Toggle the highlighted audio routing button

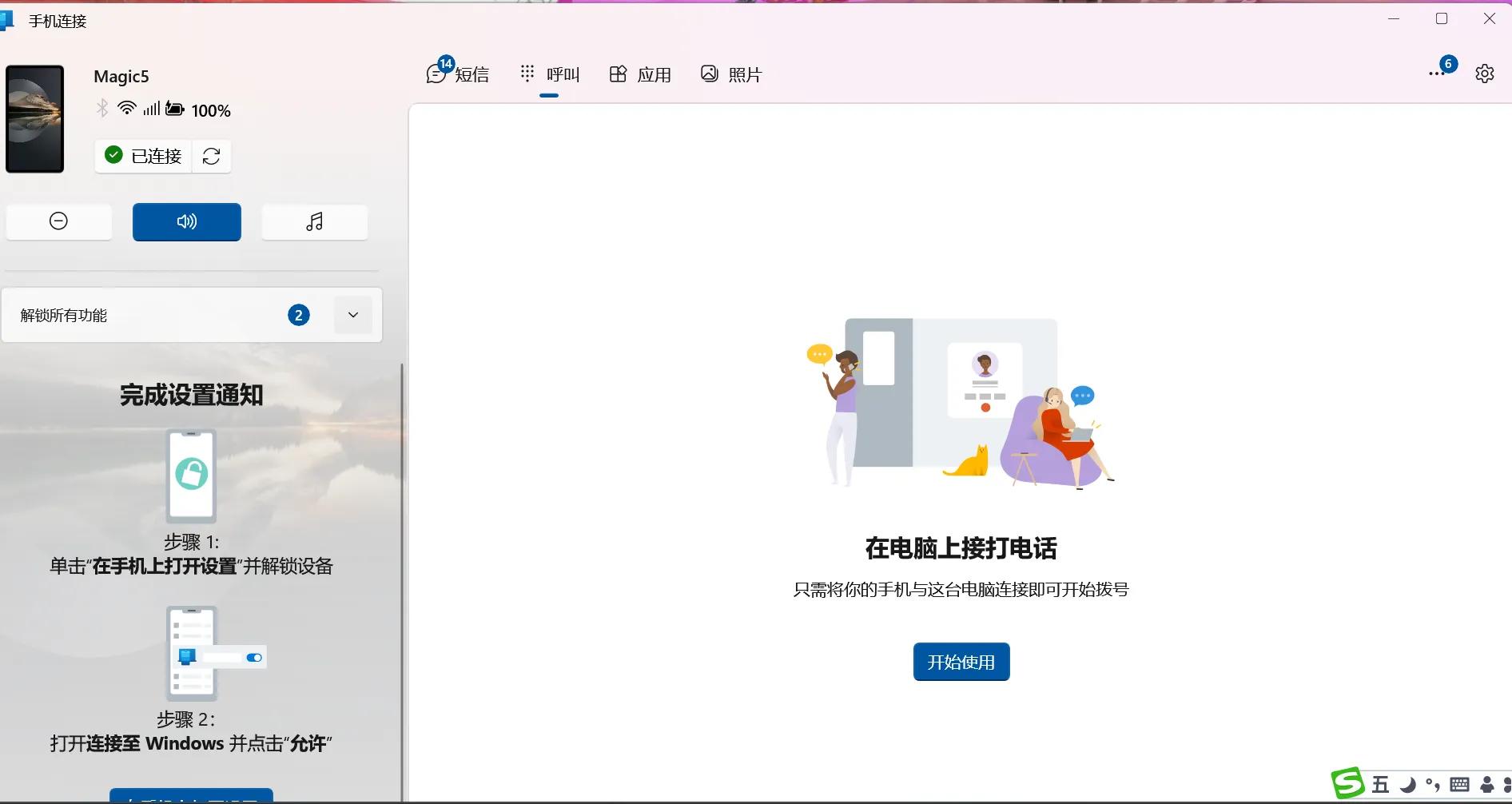[x=186, y=221]
